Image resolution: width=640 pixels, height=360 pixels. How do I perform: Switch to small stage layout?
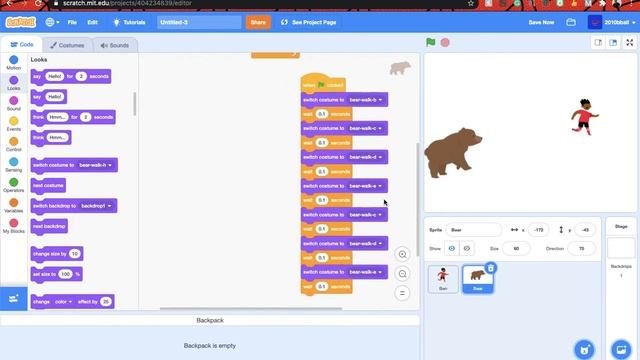(598, 42)
